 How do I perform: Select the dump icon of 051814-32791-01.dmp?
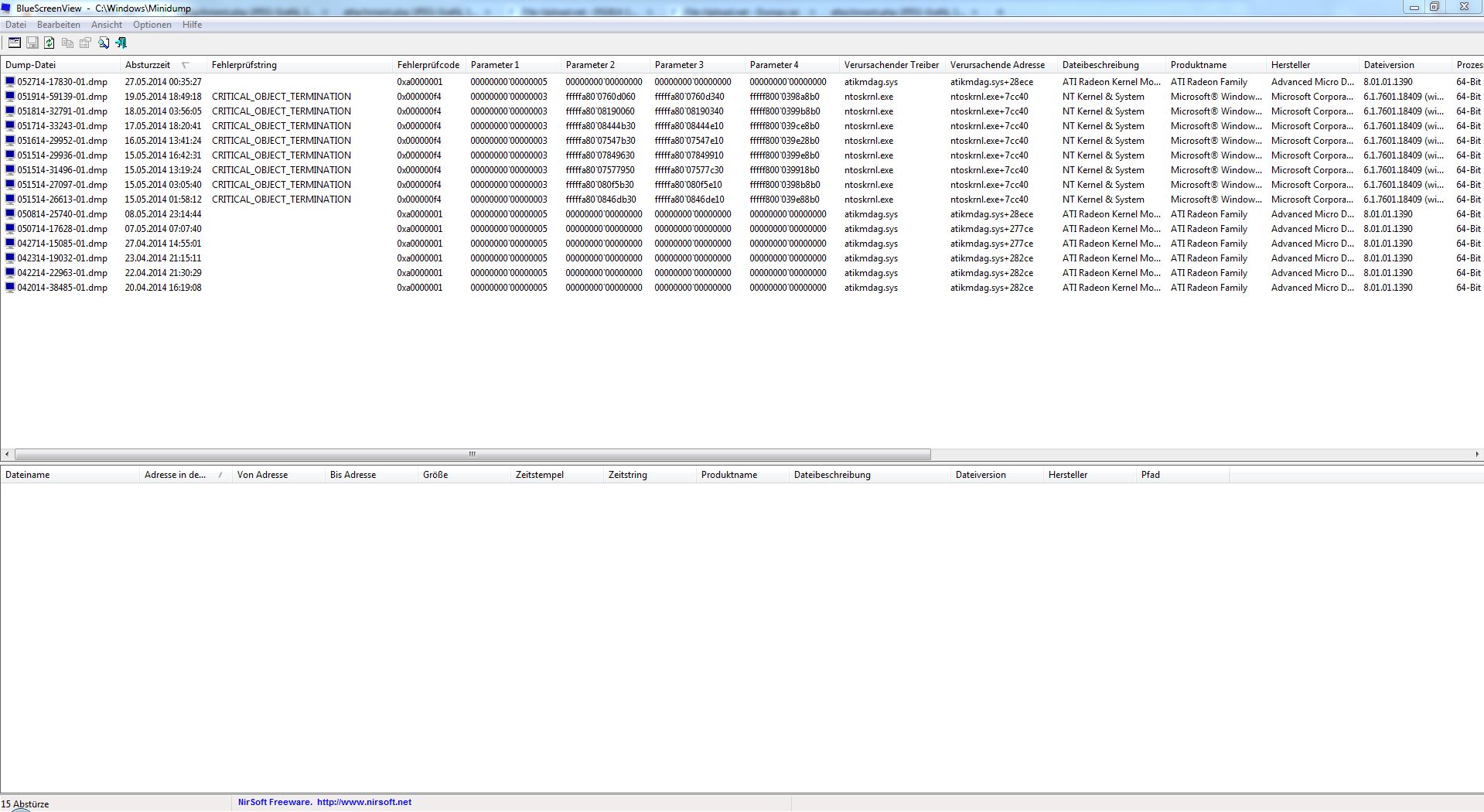click(x=10, y=111)
